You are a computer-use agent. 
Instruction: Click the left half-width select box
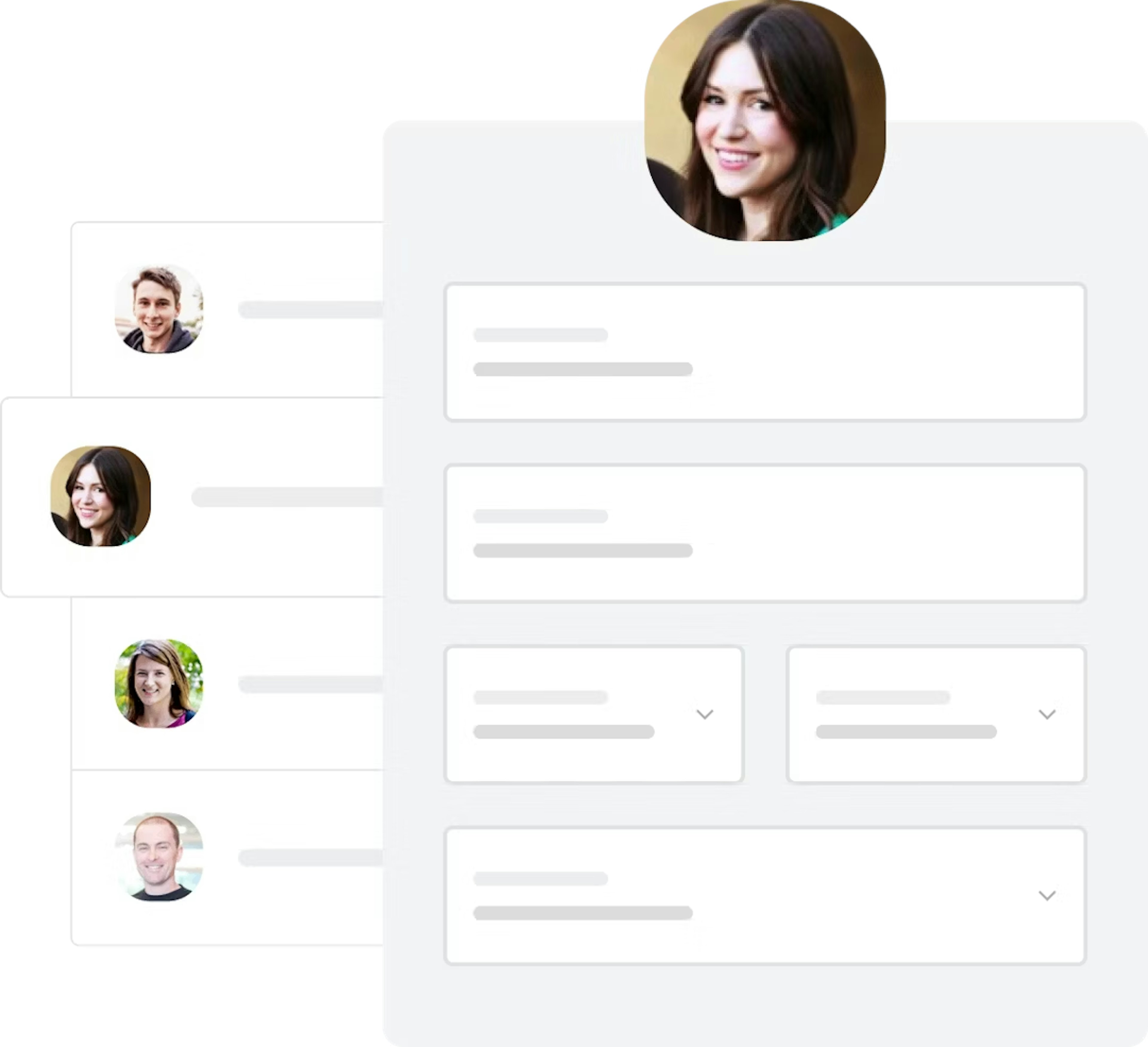point(594,715)
